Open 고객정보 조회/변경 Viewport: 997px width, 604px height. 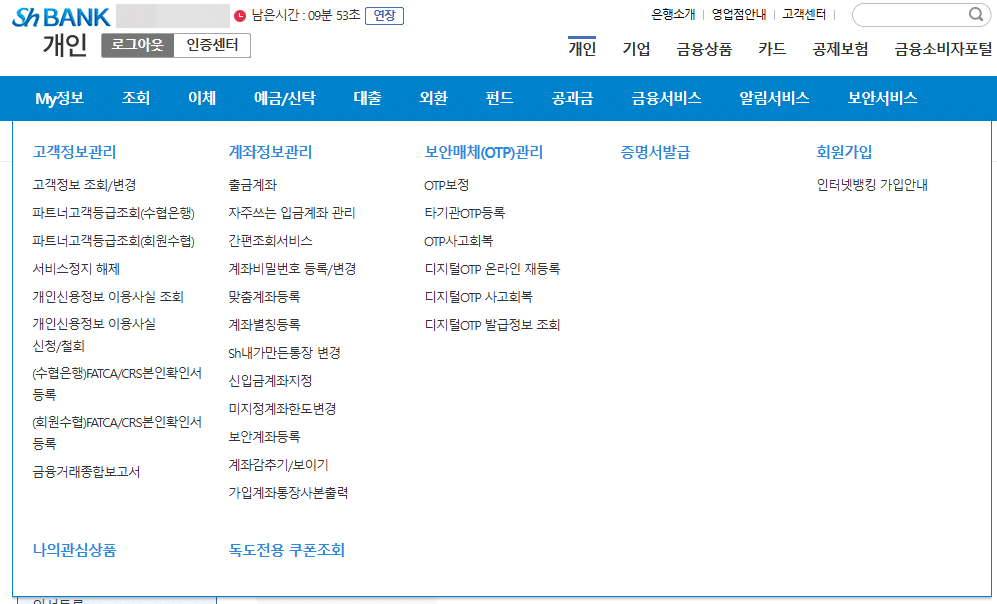coord(85,185)
